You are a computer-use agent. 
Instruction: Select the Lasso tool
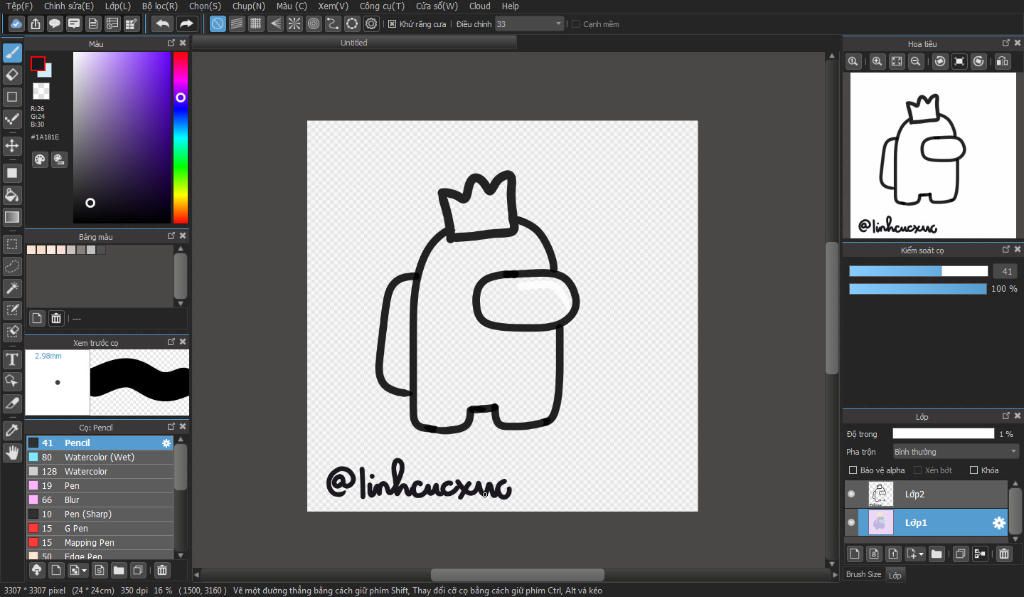pos(12,266)
